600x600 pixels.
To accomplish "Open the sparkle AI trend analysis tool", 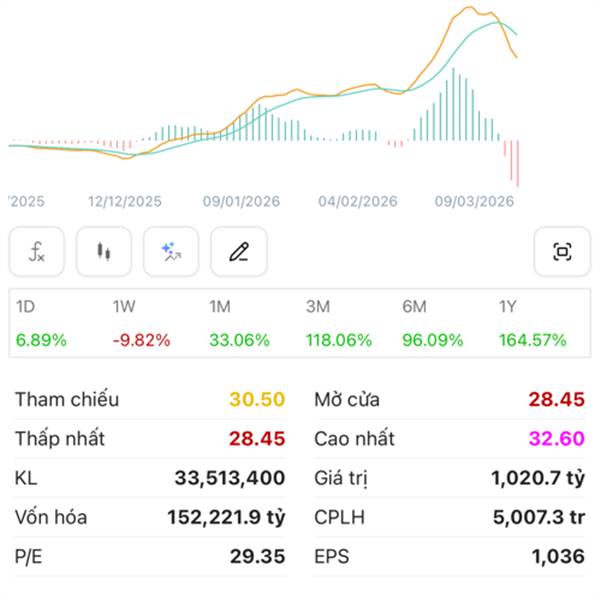I will 171,251.
